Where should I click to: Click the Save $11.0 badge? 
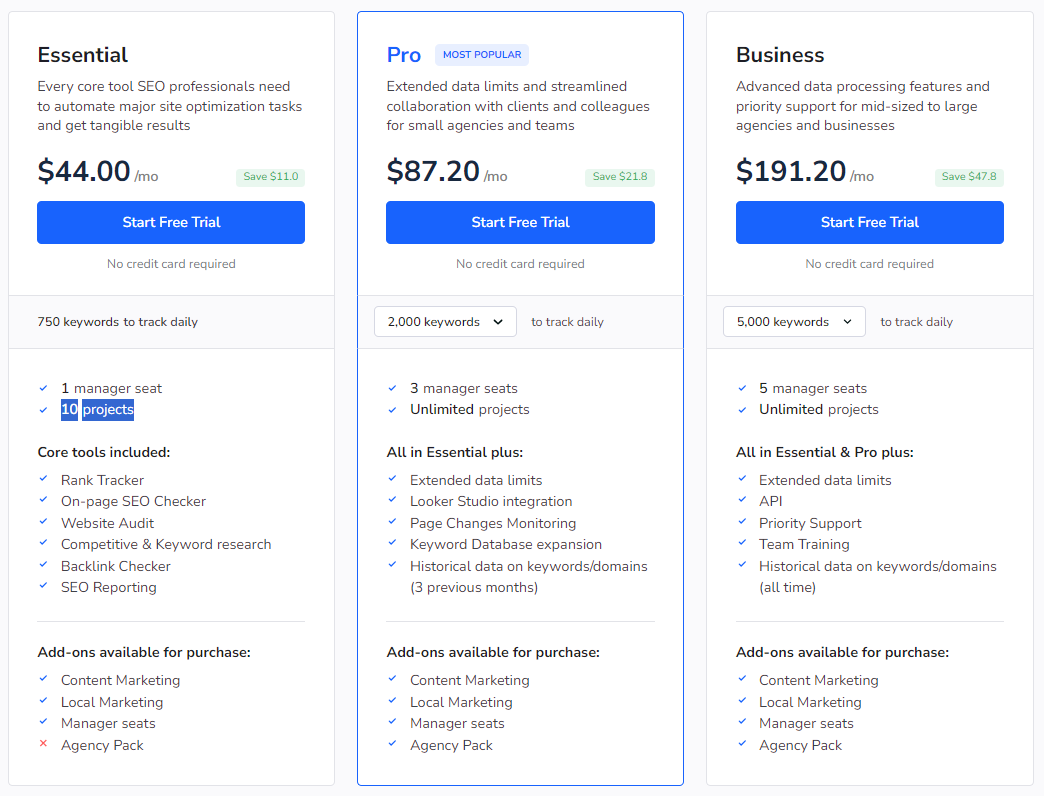(x=270, y=177)
